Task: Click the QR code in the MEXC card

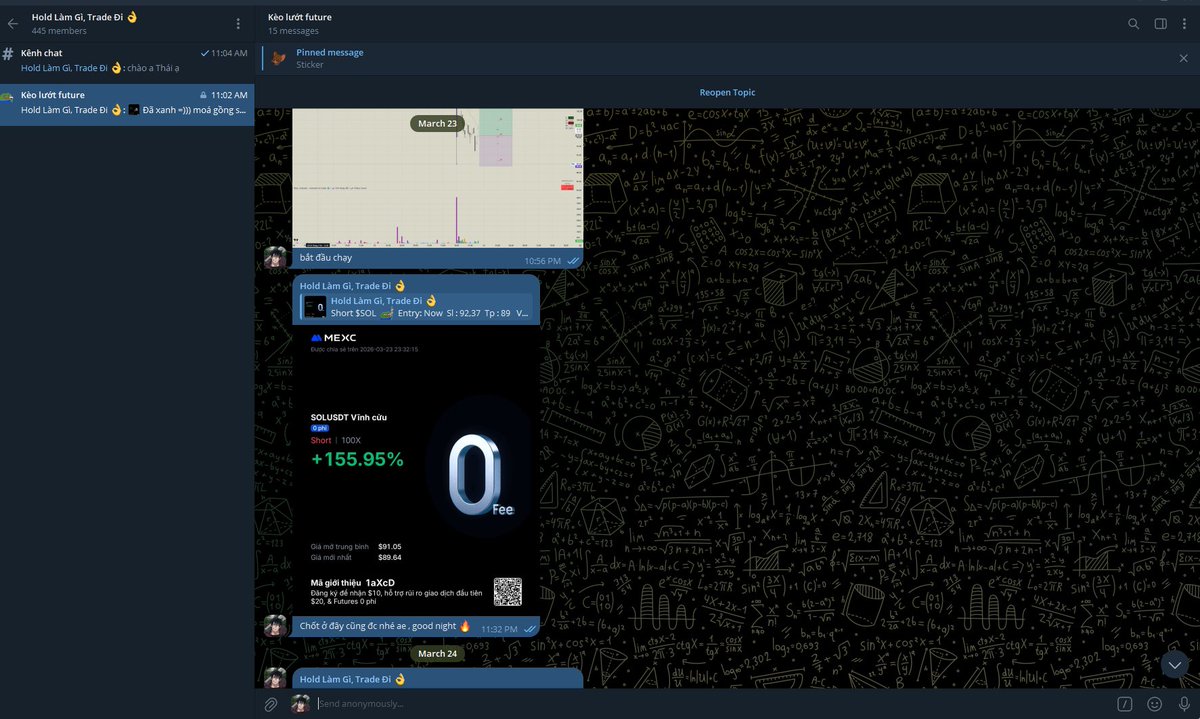Action: coord(508,591)
